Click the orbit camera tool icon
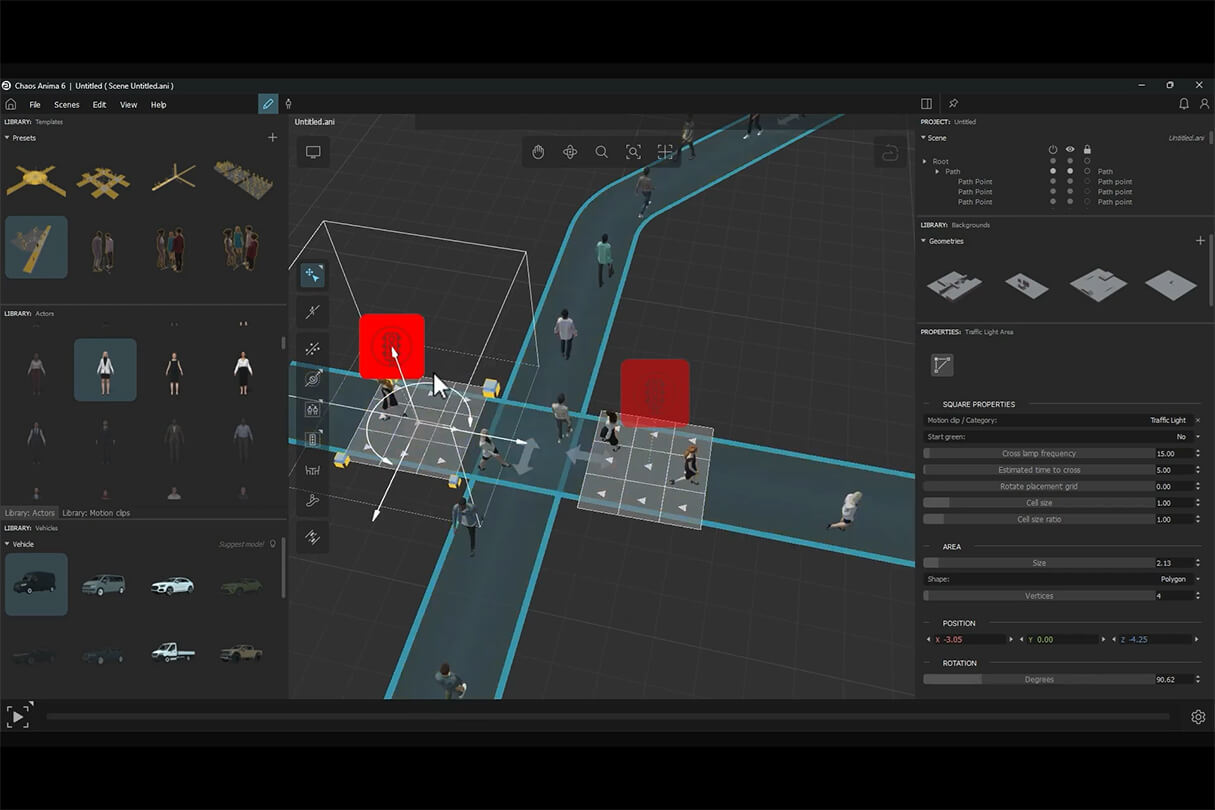 click(570, 152)
